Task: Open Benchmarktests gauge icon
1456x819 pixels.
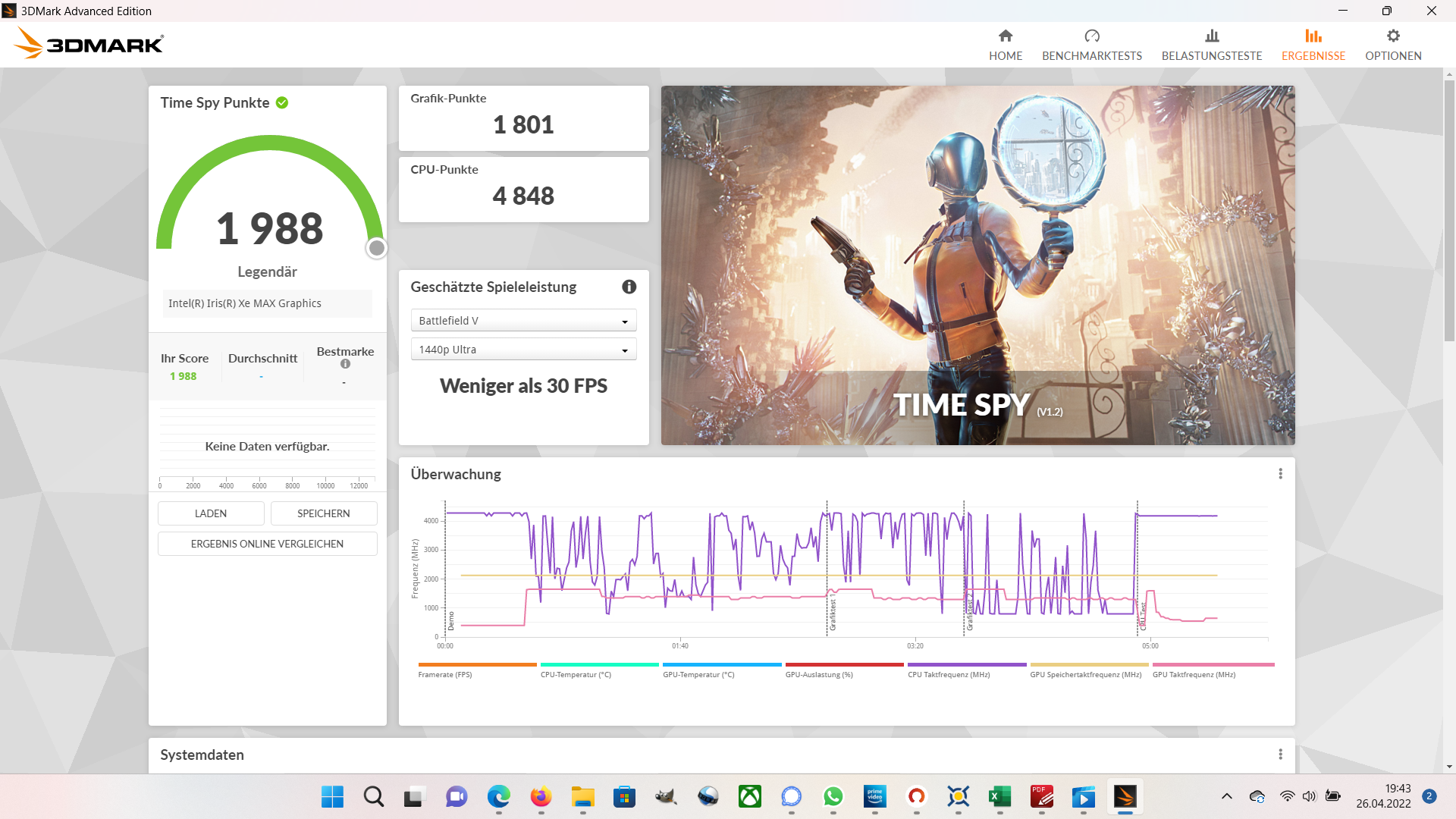Action: [1091, 36]
